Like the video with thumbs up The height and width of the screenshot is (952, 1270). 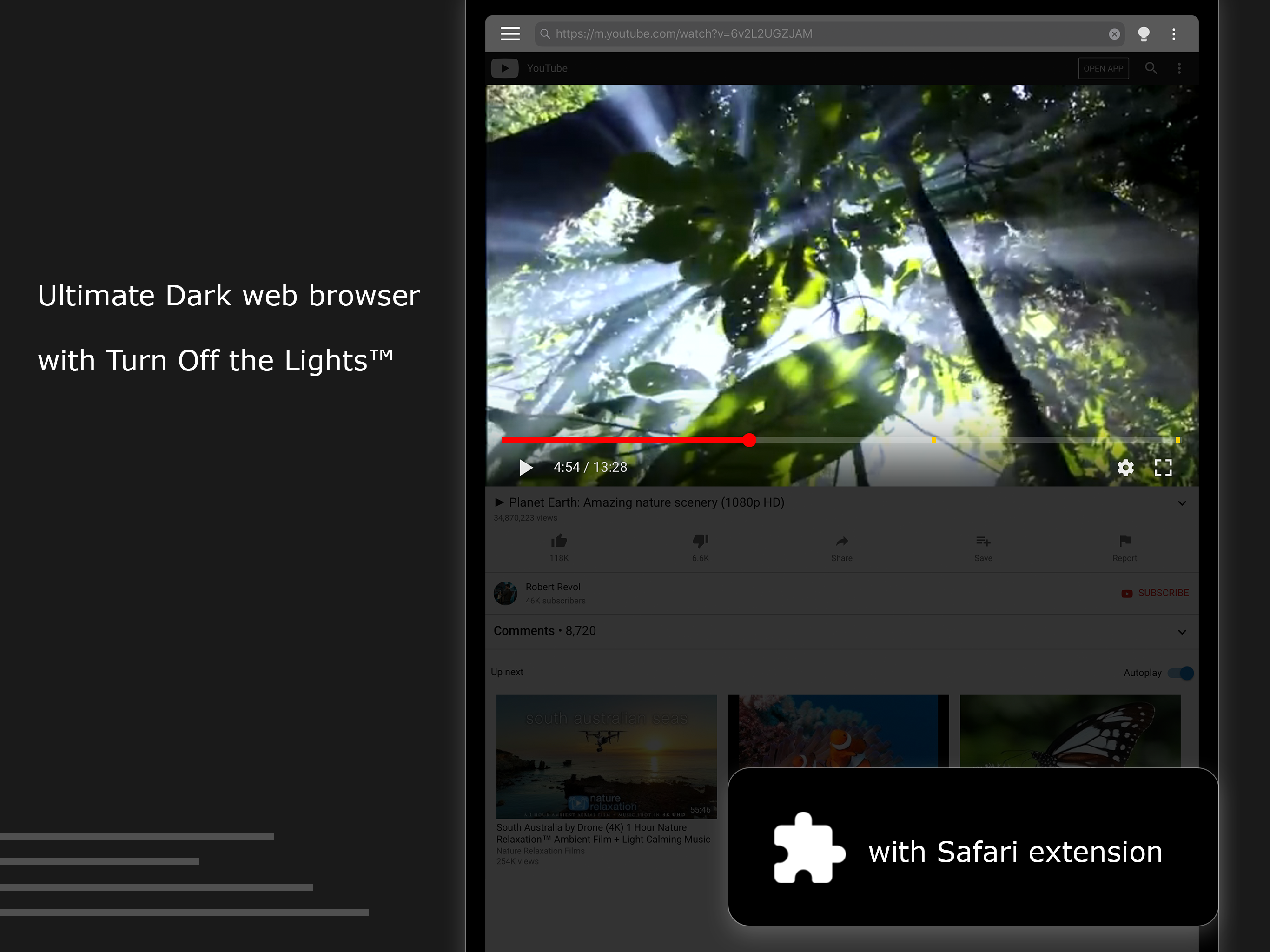[559, 541]
